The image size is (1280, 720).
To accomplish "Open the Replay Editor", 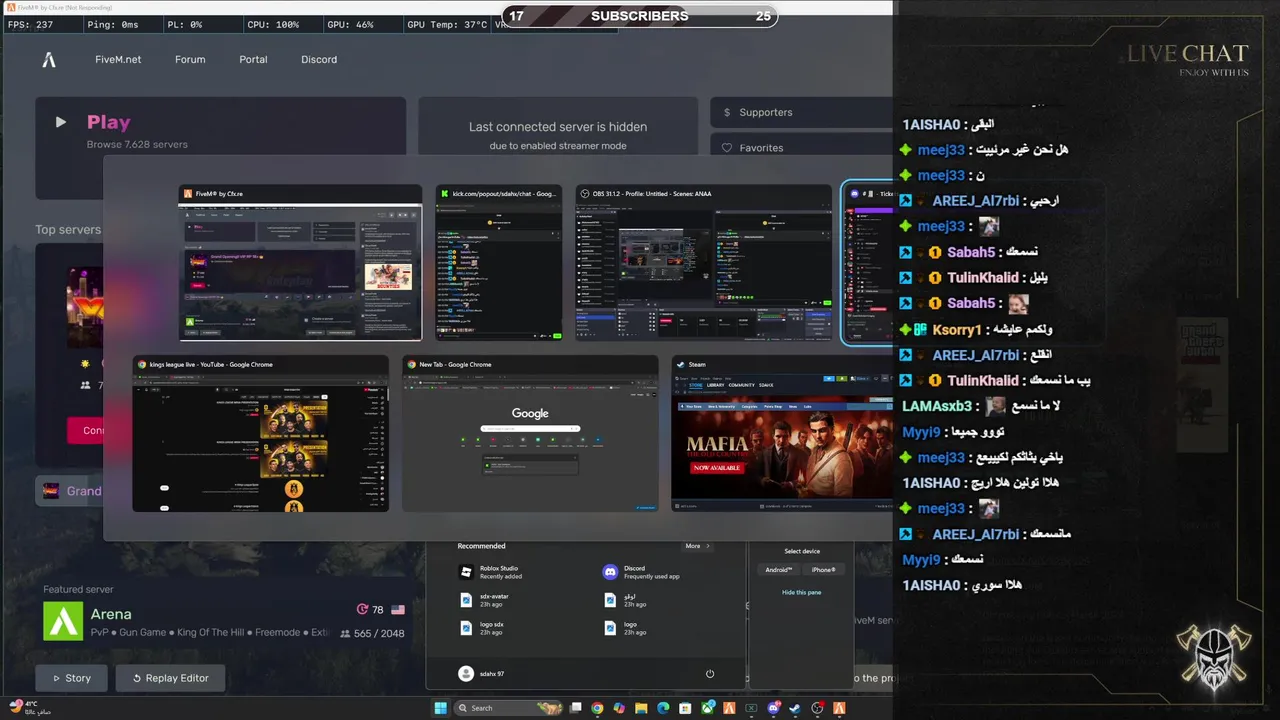I will tap(170, 678).
